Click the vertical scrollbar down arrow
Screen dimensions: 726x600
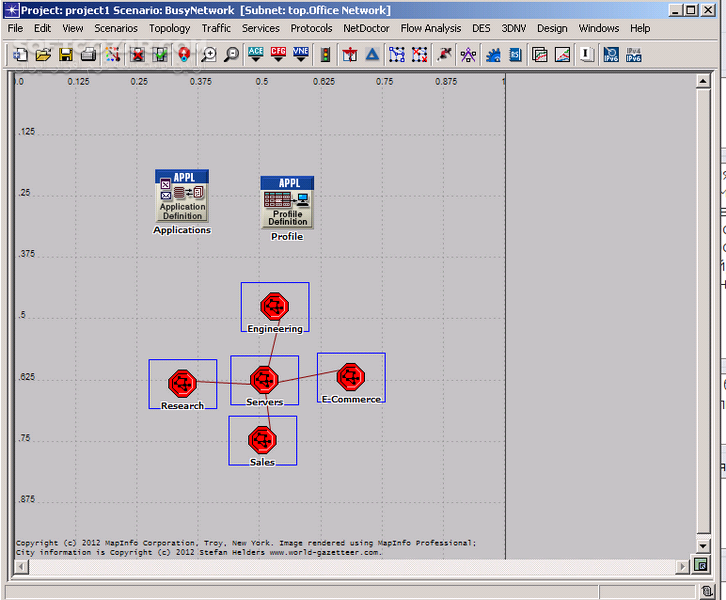tap(703, 546)
